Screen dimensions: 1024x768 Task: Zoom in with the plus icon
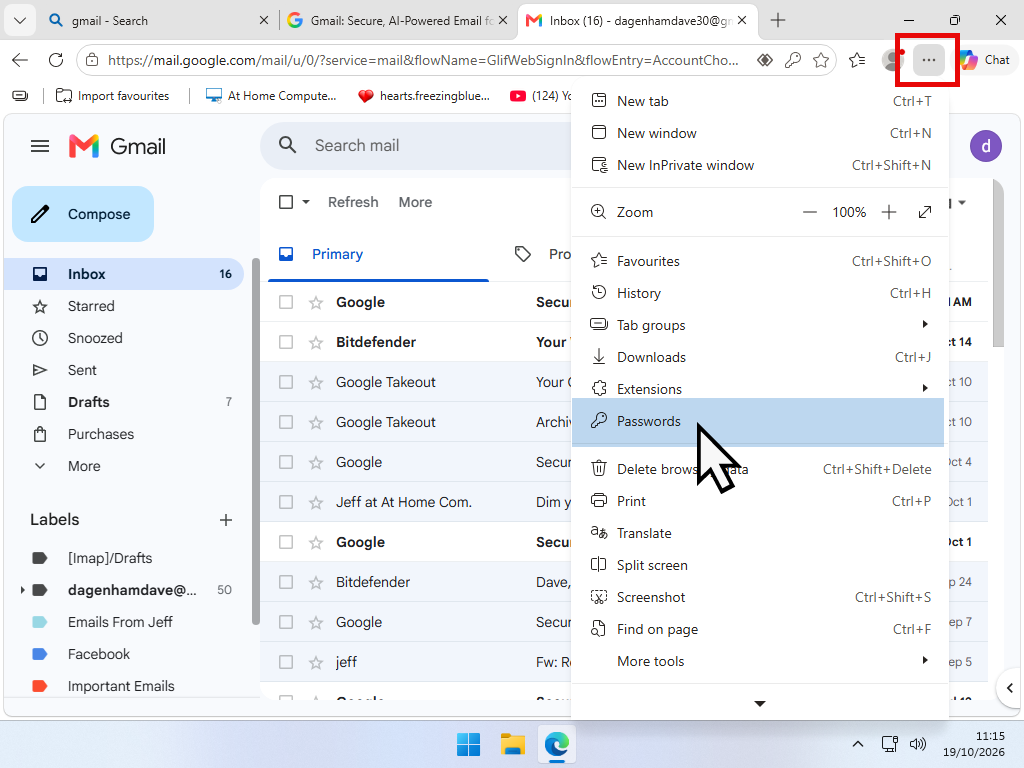[x=888, y=212]
